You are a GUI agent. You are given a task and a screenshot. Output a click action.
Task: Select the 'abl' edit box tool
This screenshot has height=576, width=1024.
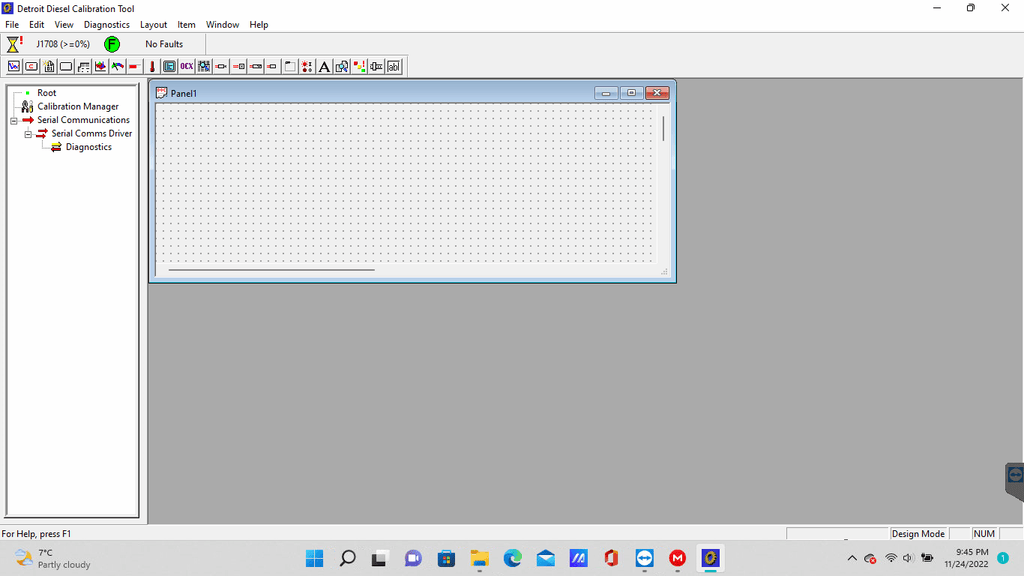[x=393, y=67]
